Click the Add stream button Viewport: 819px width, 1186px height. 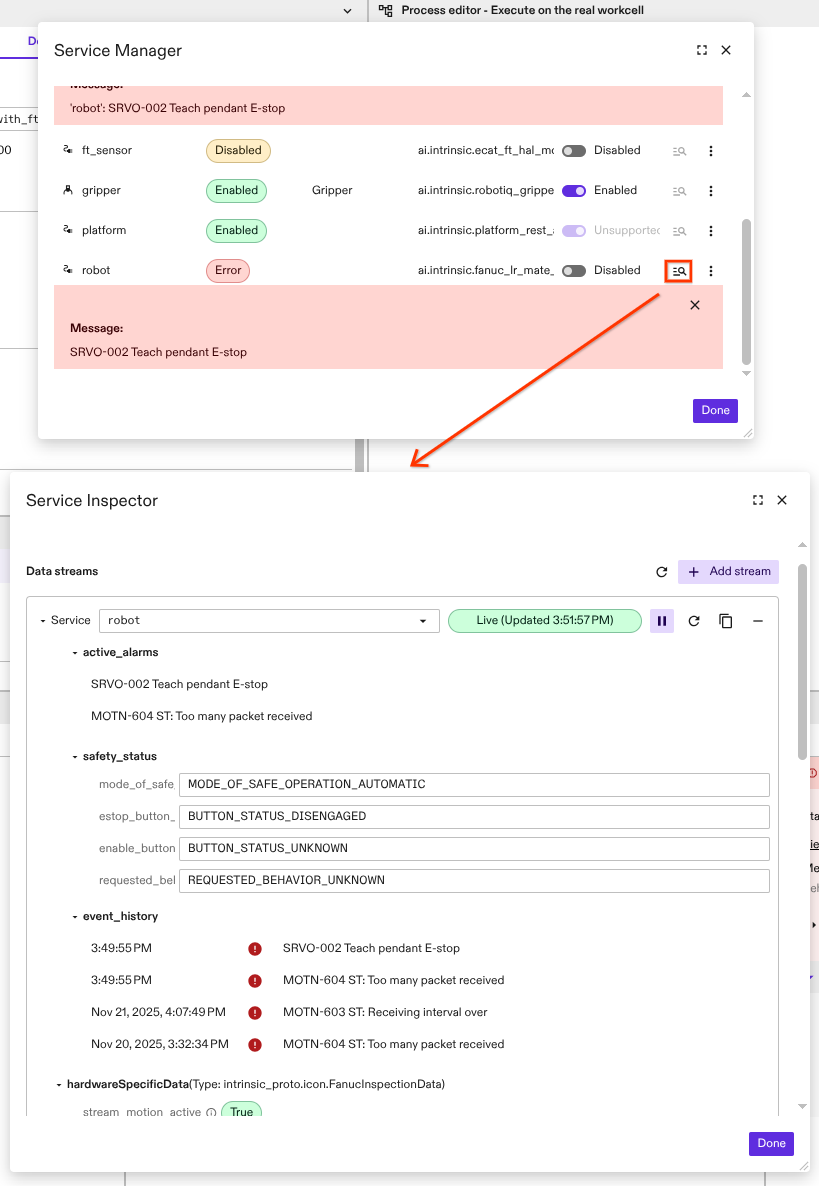(x=728, y=572)
